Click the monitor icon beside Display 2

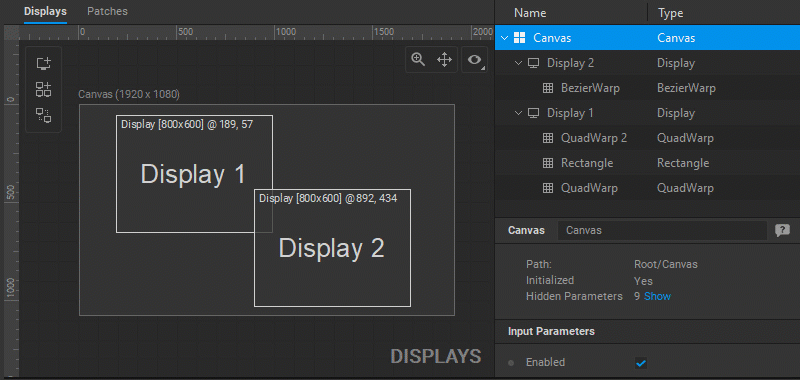534,63
